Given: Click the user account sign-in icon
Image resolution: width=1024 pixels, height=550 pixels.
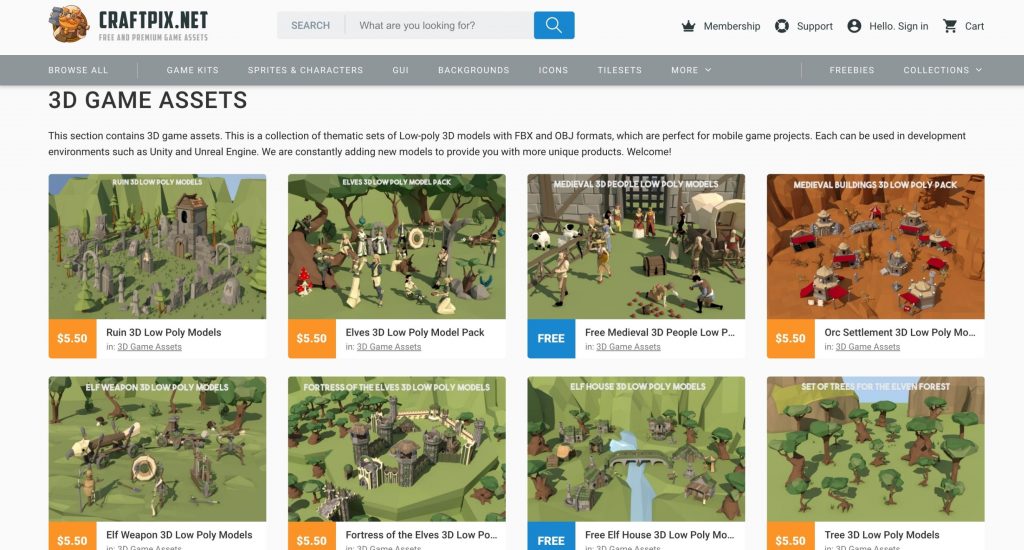Looking at the screenshot, I should 854,26.
